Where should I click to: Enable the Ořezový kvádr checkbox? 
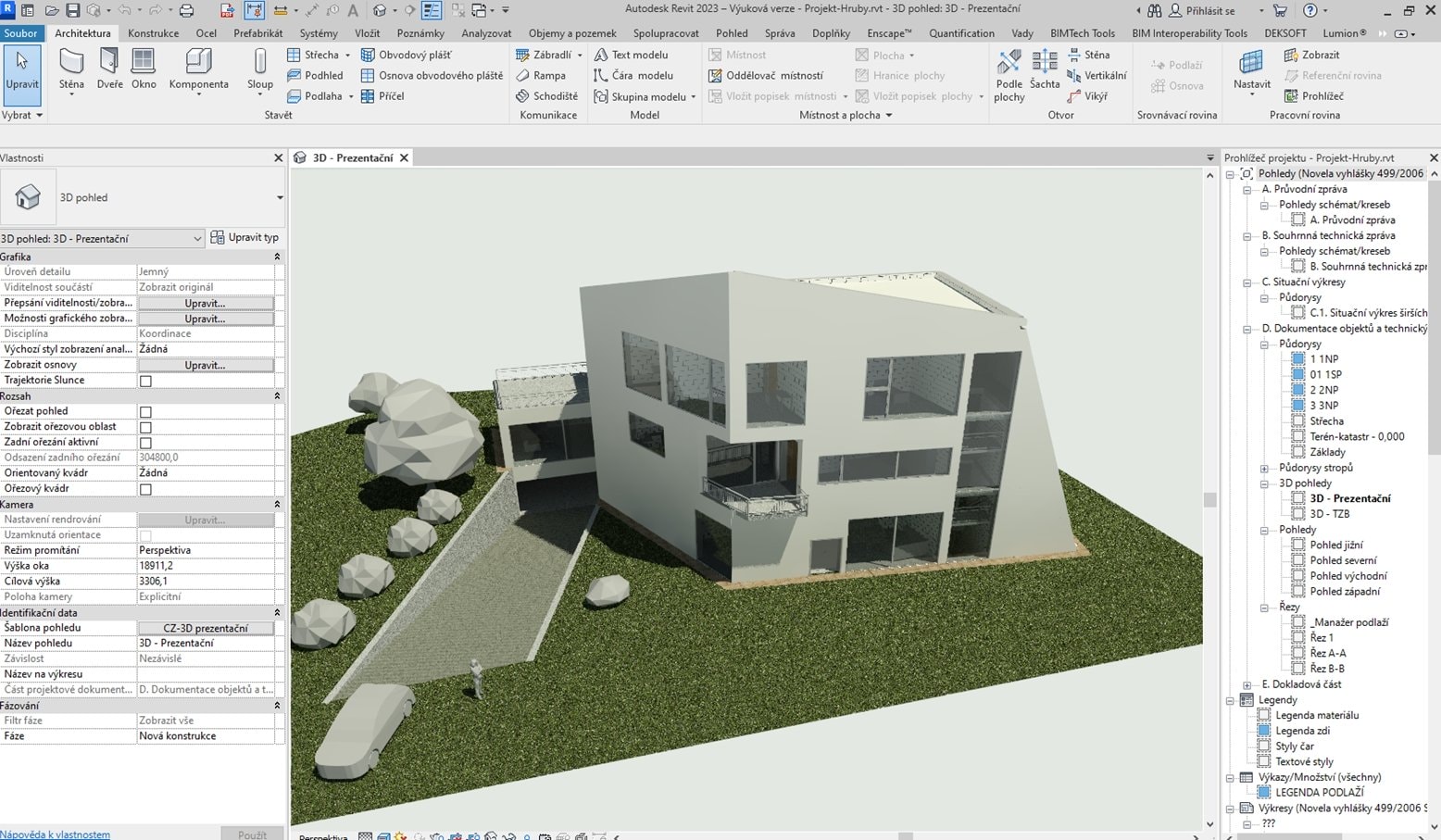[145, 489]
